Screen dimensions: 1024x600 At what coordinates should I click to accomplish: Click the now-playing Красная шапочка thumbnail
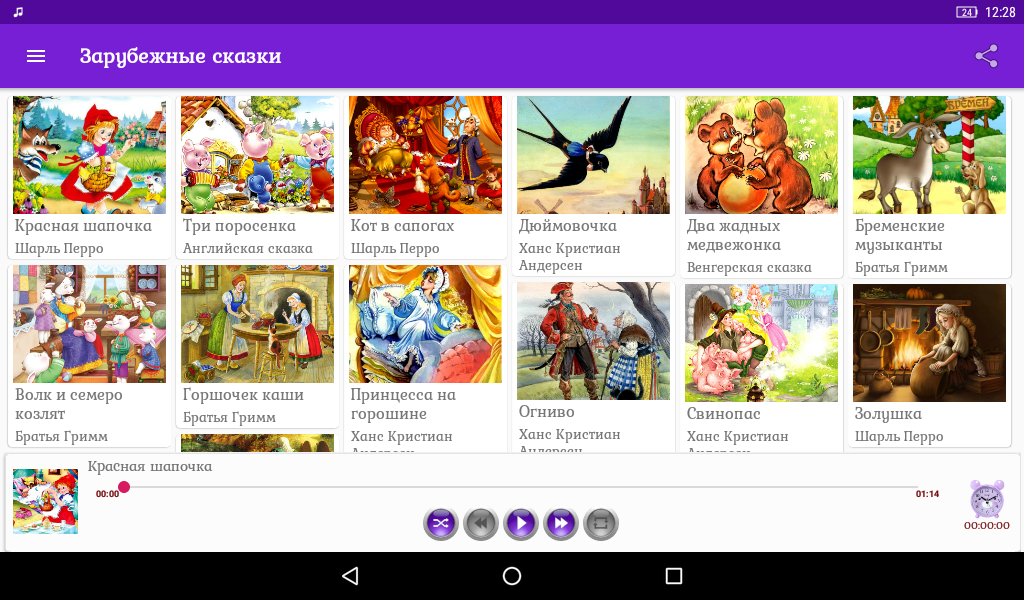point(45,501)
